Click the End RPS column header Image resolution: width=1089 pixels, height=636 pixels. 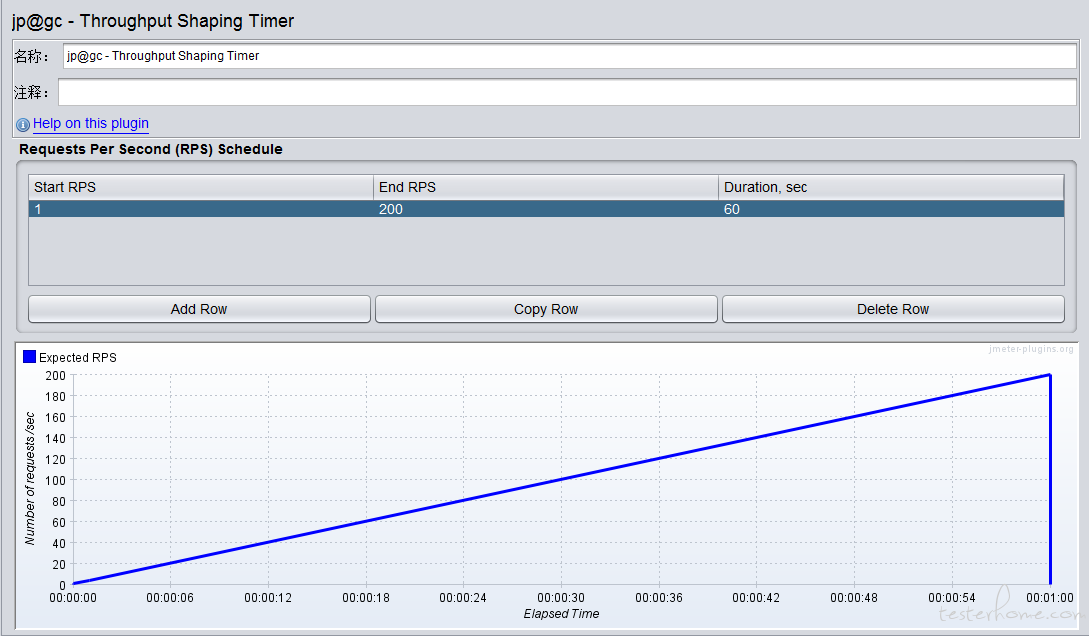tap(545, 187)
